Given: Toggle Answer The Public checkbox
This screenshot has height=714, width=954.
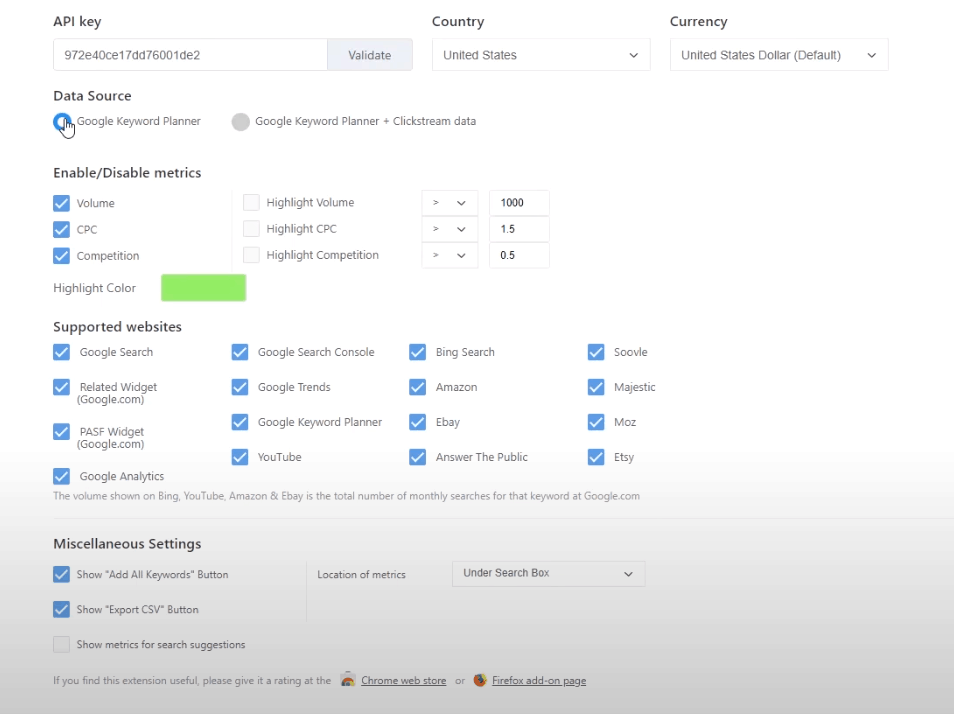Looking at the screenshot, I should click(x=417, y=457).
